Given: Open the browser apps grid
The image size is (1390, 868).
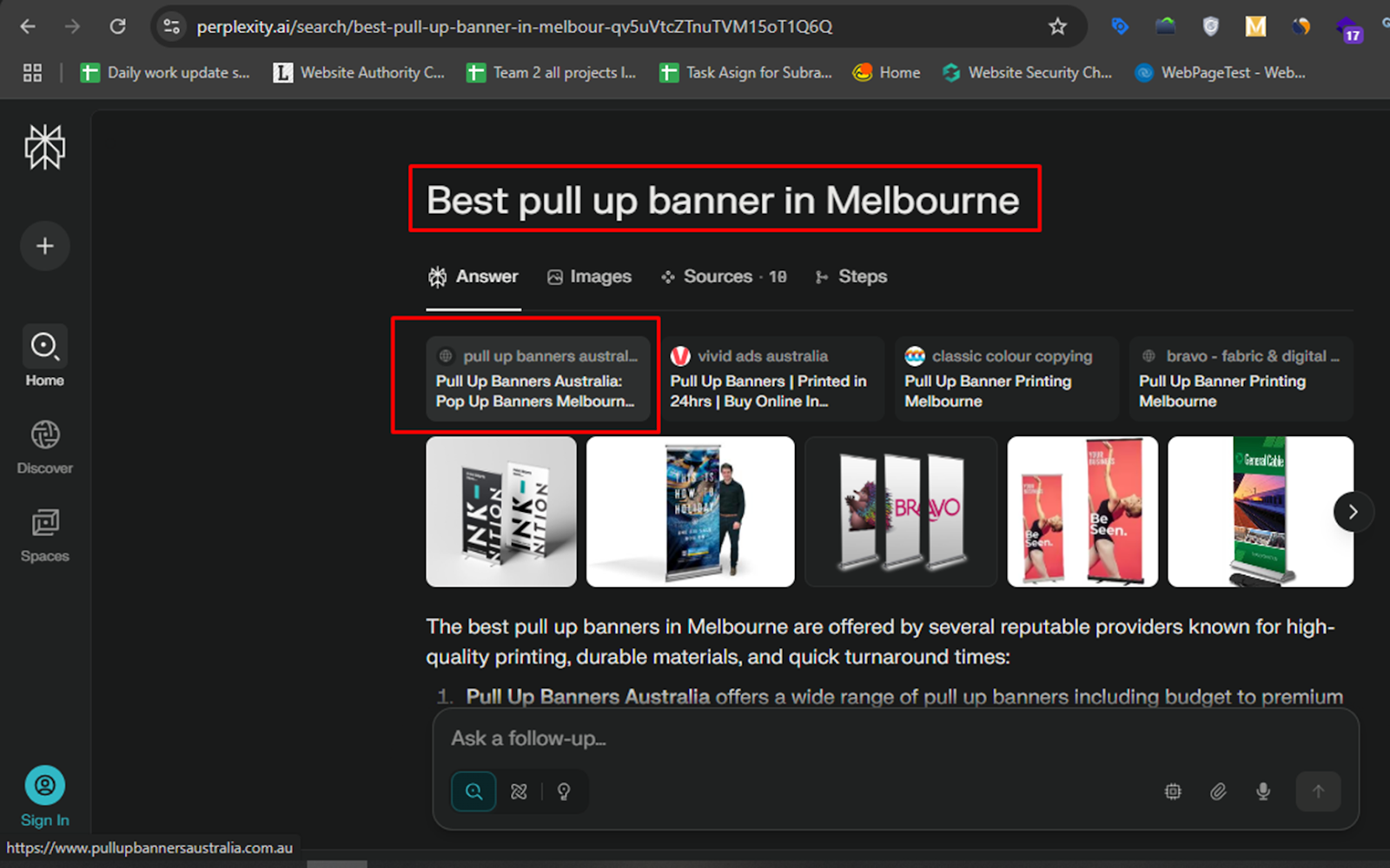Looking at the screenshot, I should pyautogui.click(x=32, y=73).
